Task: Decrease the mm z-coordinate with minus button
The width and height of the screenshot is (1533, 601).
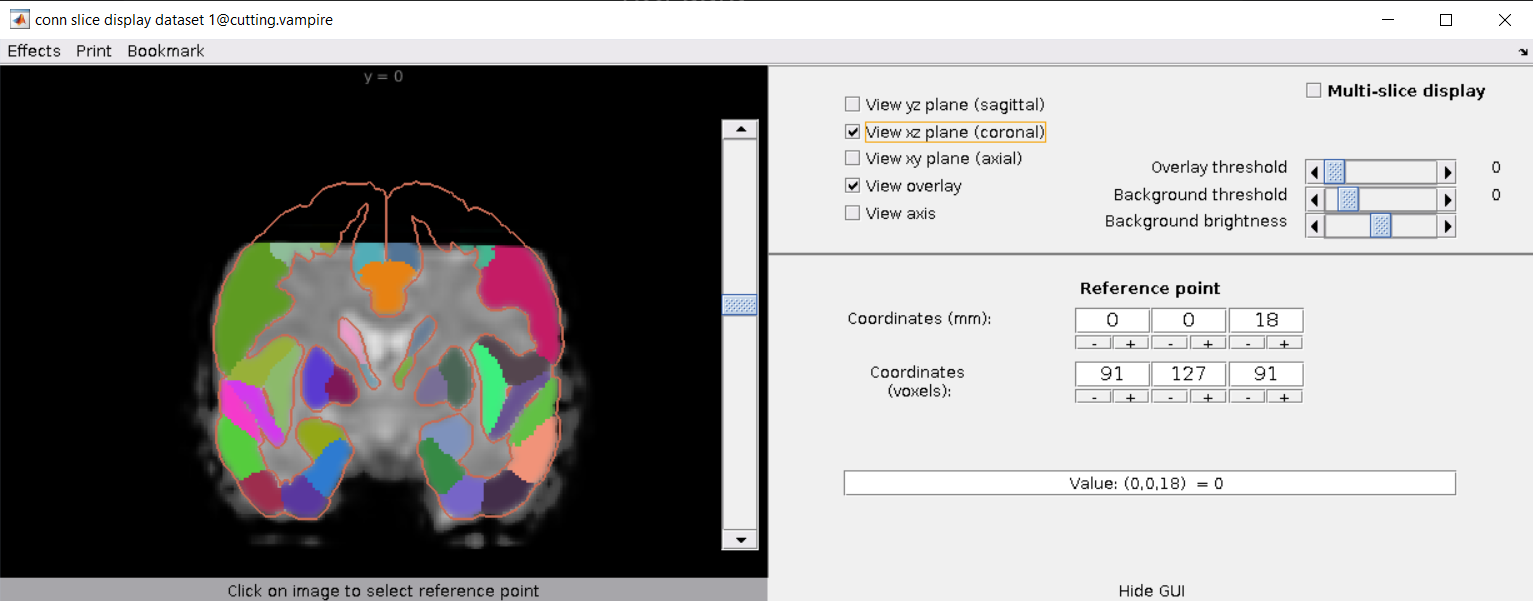Action: point(1247,343)
